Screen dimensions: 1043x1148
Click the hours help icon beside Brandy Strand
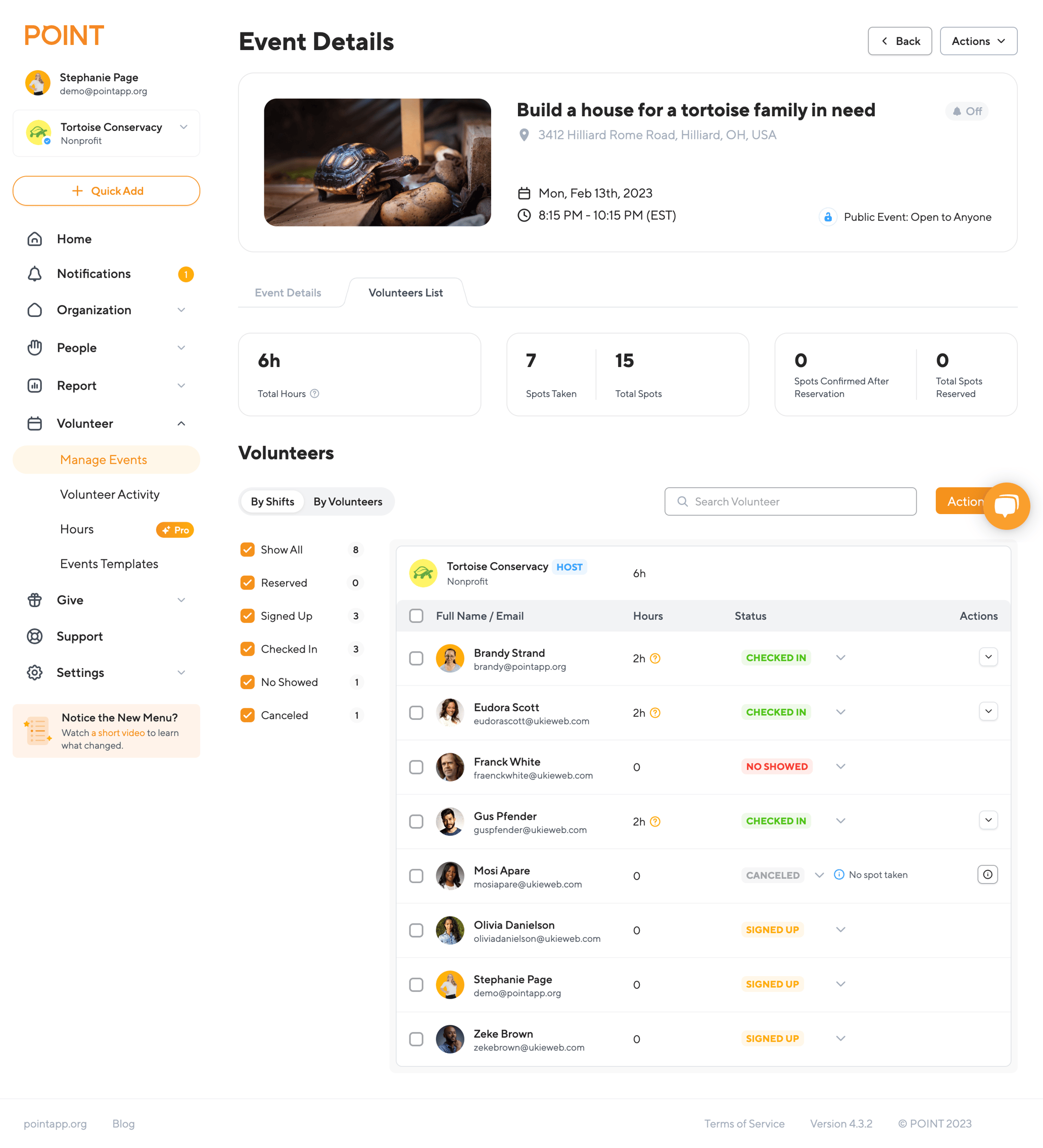coord(655,658)
